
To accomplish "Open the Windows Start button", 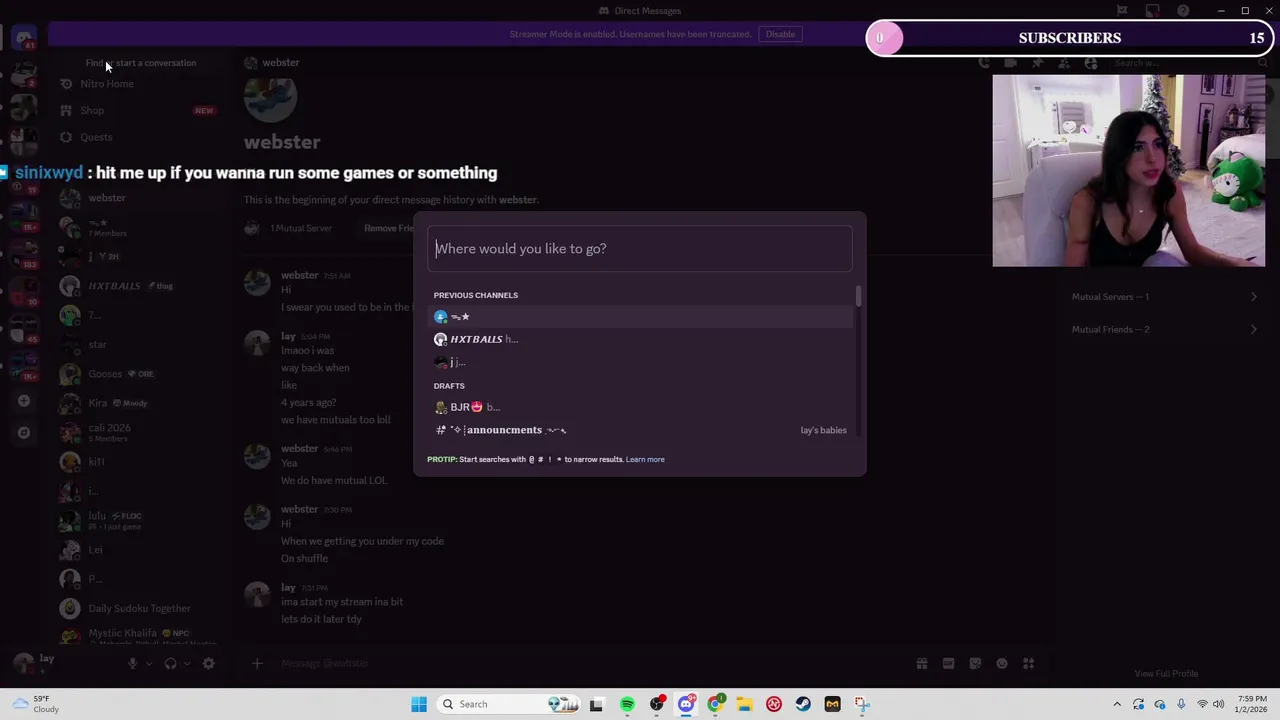I will [x=419, y=704].
